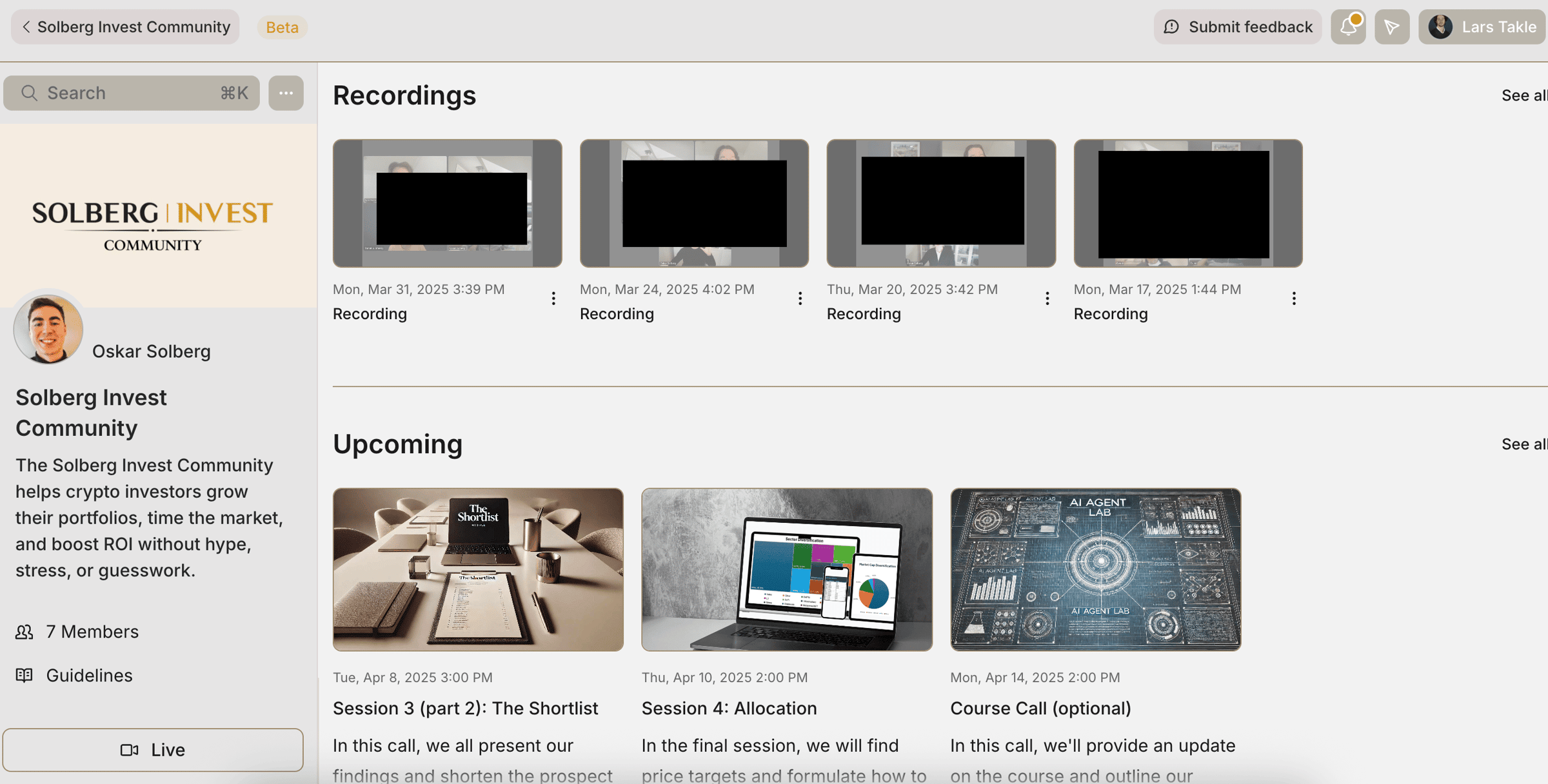Open Session 4: Allocation title

(729, 708)
